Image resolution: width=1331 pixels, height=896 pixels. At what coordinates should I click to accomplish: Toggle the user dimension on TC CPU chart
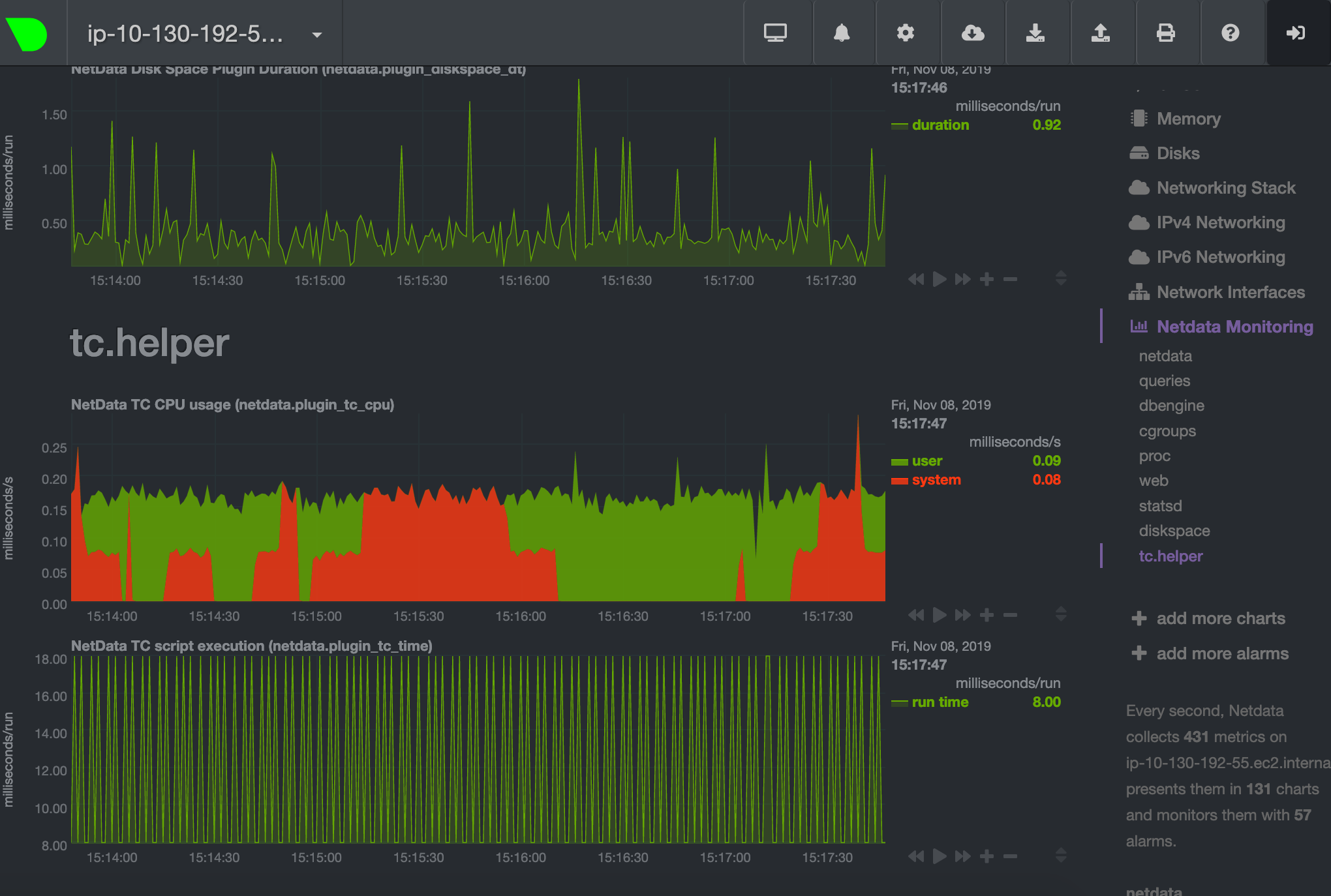pos(927,460)
